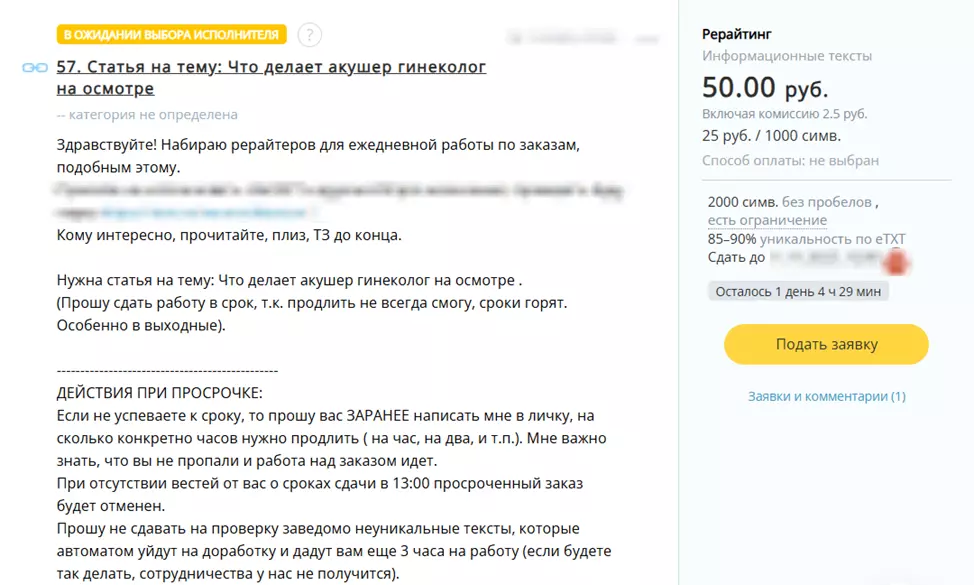The width and height of the screenshot is (974, 585).
Task: Click the chain link icon beside the title
Action: [x=34, y=67]
